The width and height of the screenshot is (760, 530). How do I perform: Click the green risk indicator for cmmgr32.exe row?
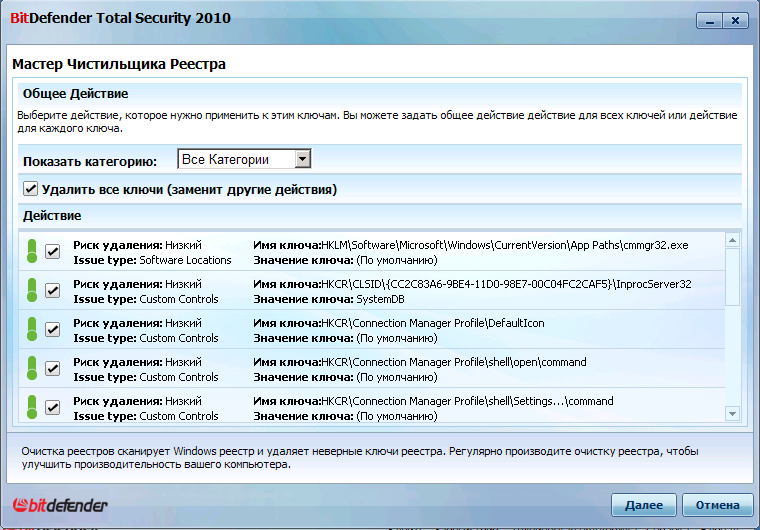tap(32, 251)
